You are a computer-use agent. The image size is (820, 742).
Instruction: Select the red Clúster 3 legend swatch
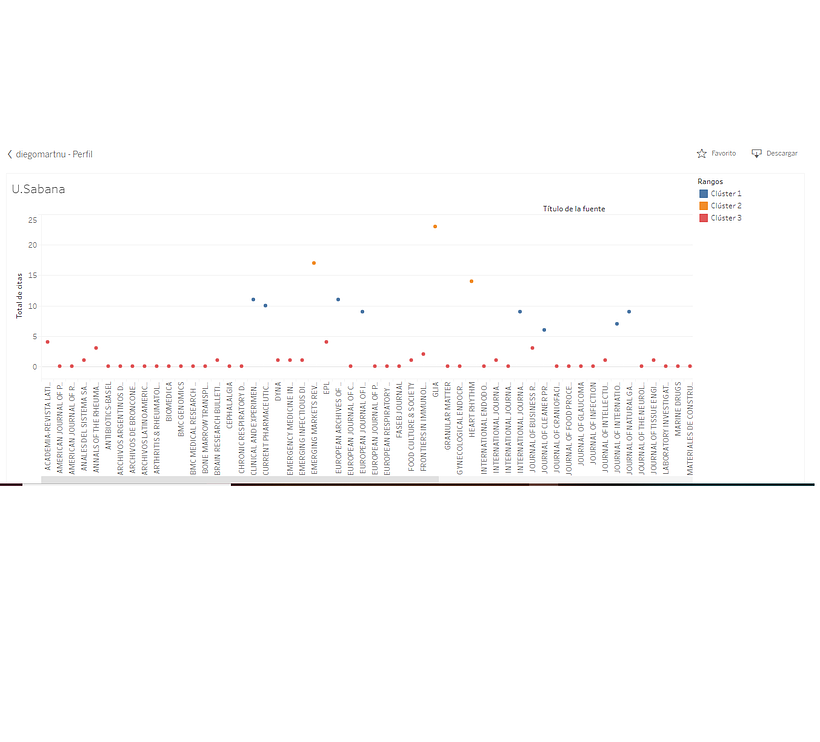click(703, 218)
